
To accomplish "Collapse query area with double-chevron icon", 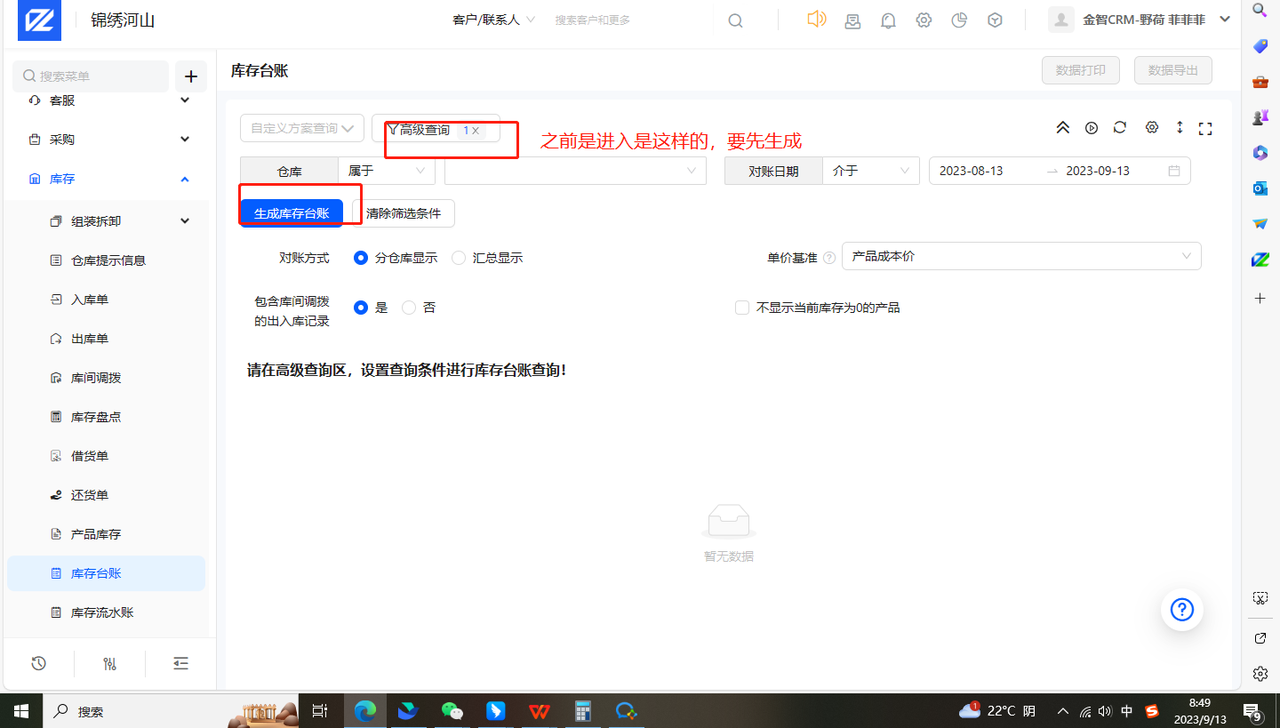I will [1062, 128].
